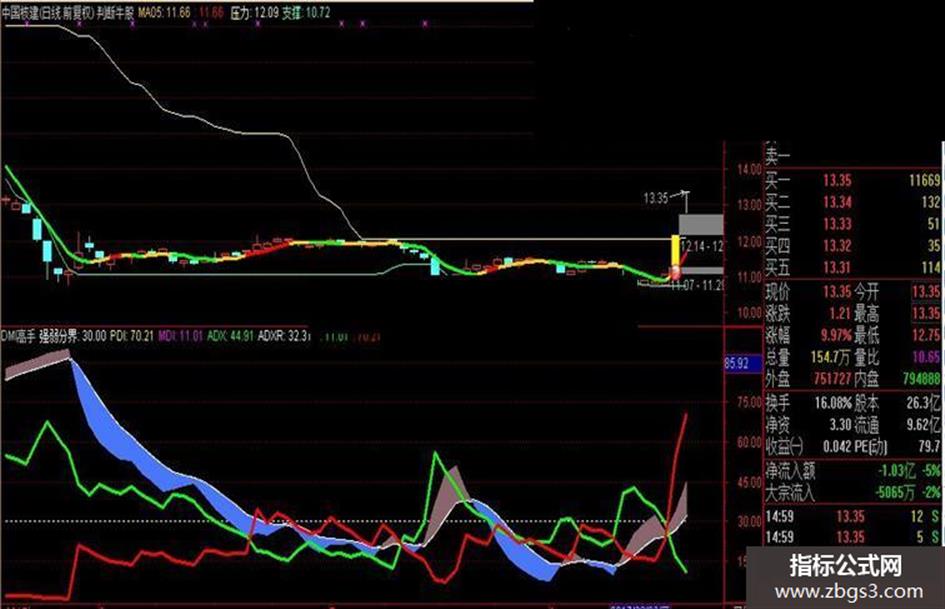Click the 最高 high price value
Viewport: 945px width, 609px height.
click(926, 314)
